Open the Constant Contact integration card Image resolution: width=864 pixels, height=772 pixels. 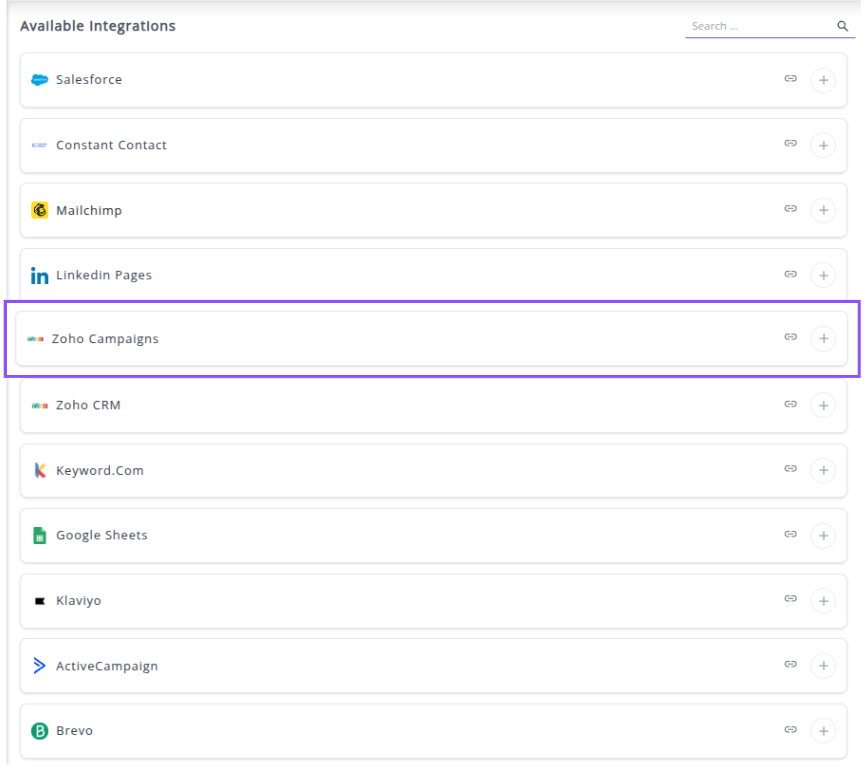(400, 145)
